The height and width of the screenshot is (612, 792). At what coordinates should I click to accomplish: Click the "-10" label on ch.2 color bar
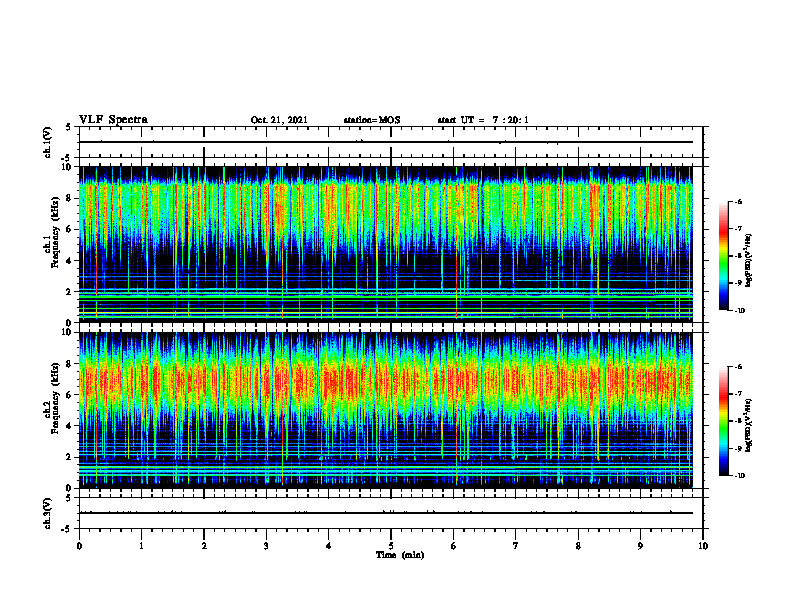(739, 476)
